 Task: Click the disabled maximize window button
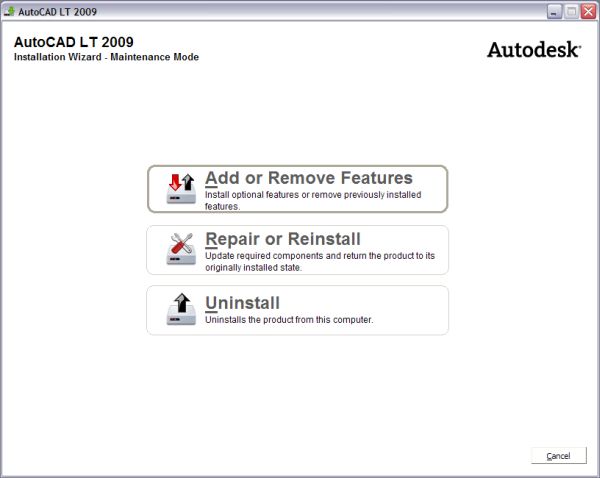(x=571, y=11)
